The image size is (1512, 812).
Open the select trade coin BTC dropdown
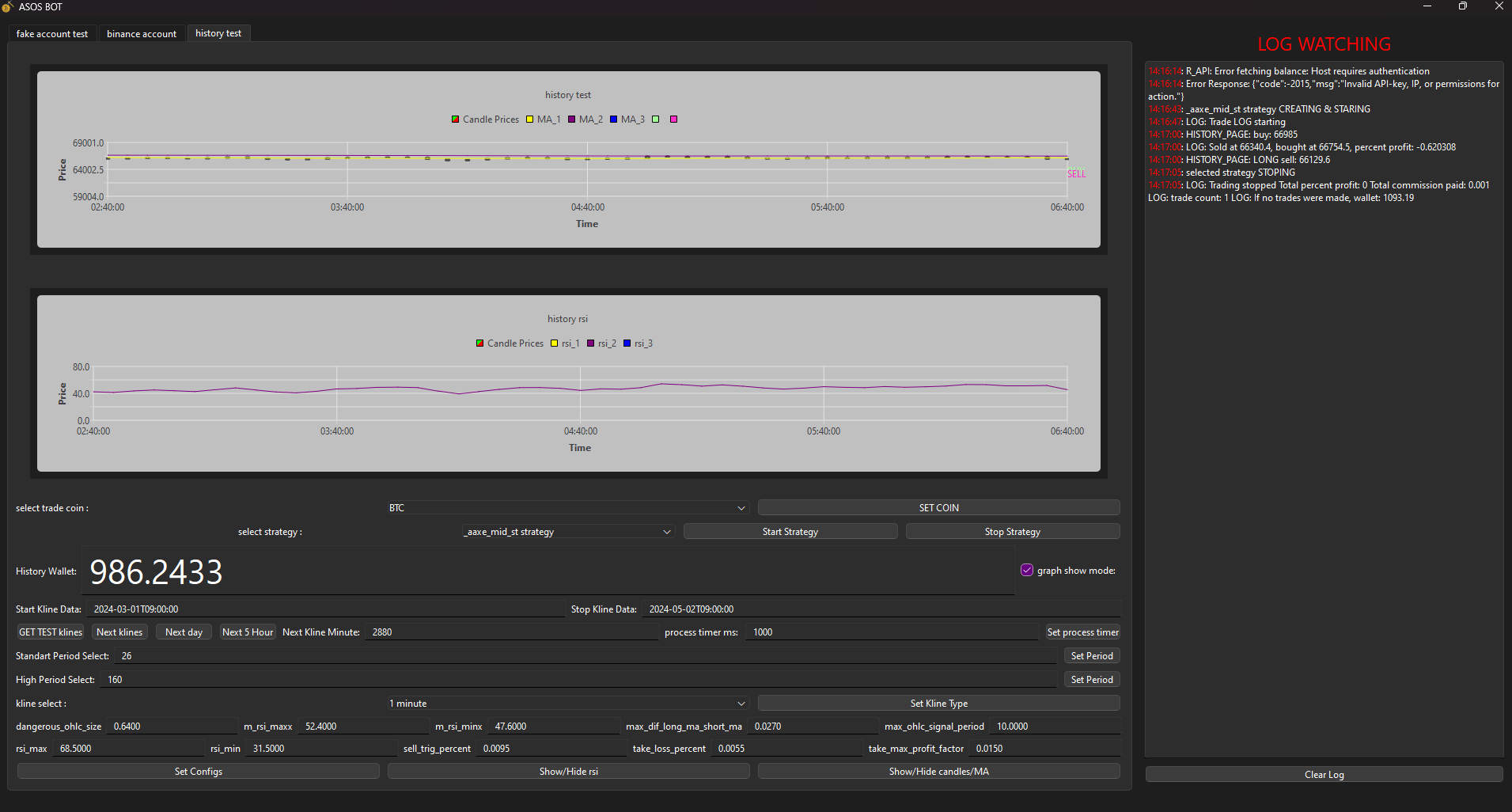tap(567, 508)
